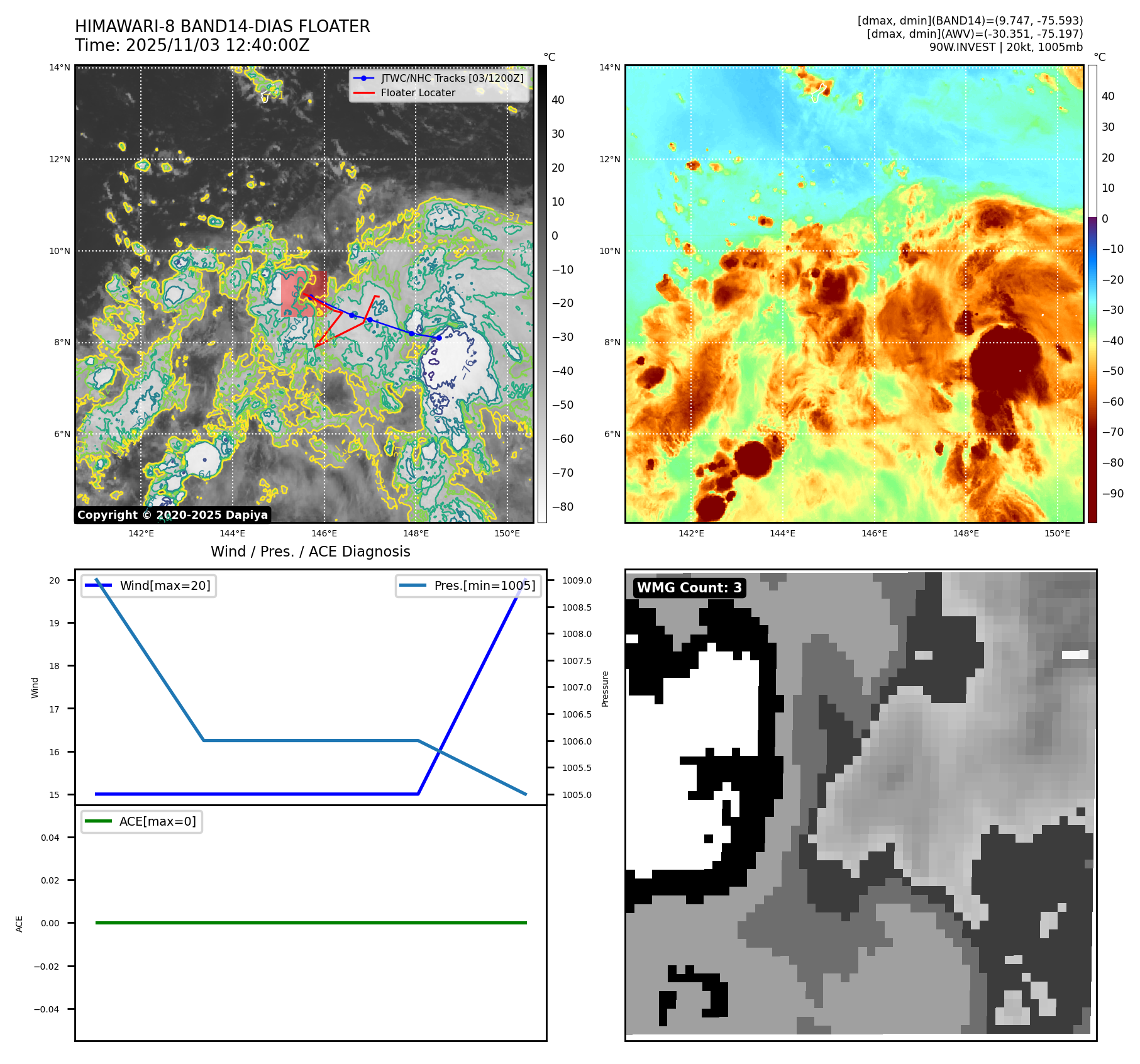Click the blue Wind[max=20] legend line sample
The width and height of the screenshot is (1140, 1064).
(x=98, y=585)
